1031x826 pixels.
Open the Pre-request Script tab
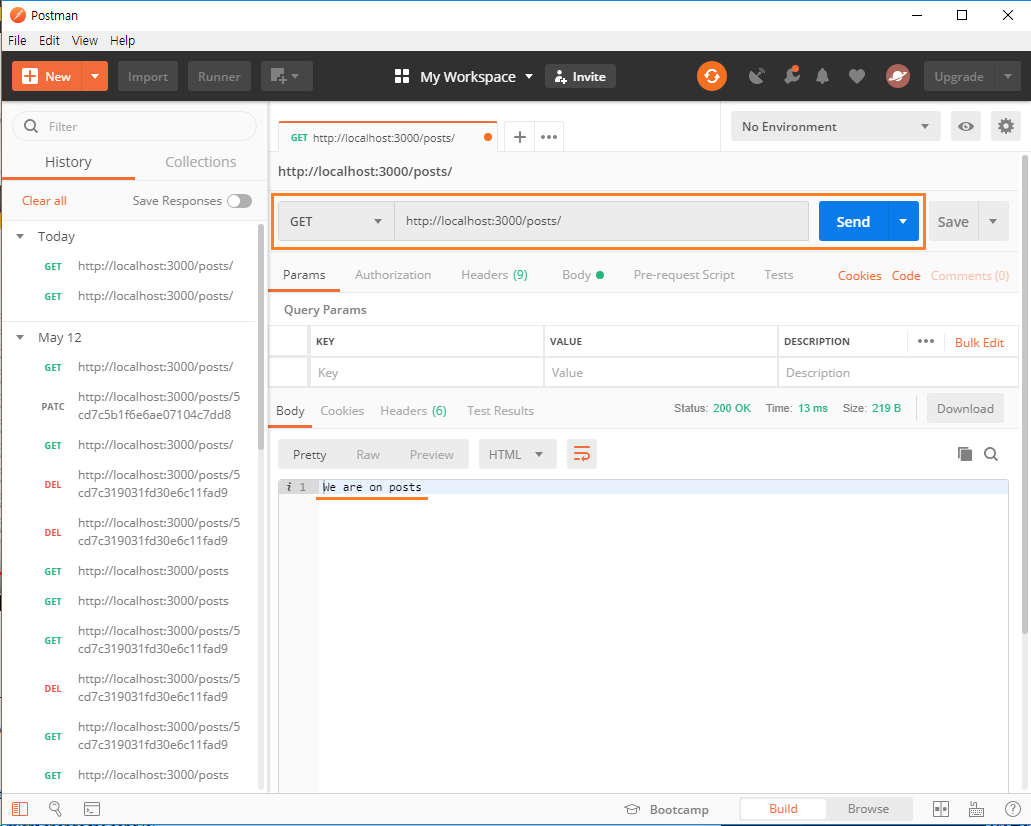[684, 275]
